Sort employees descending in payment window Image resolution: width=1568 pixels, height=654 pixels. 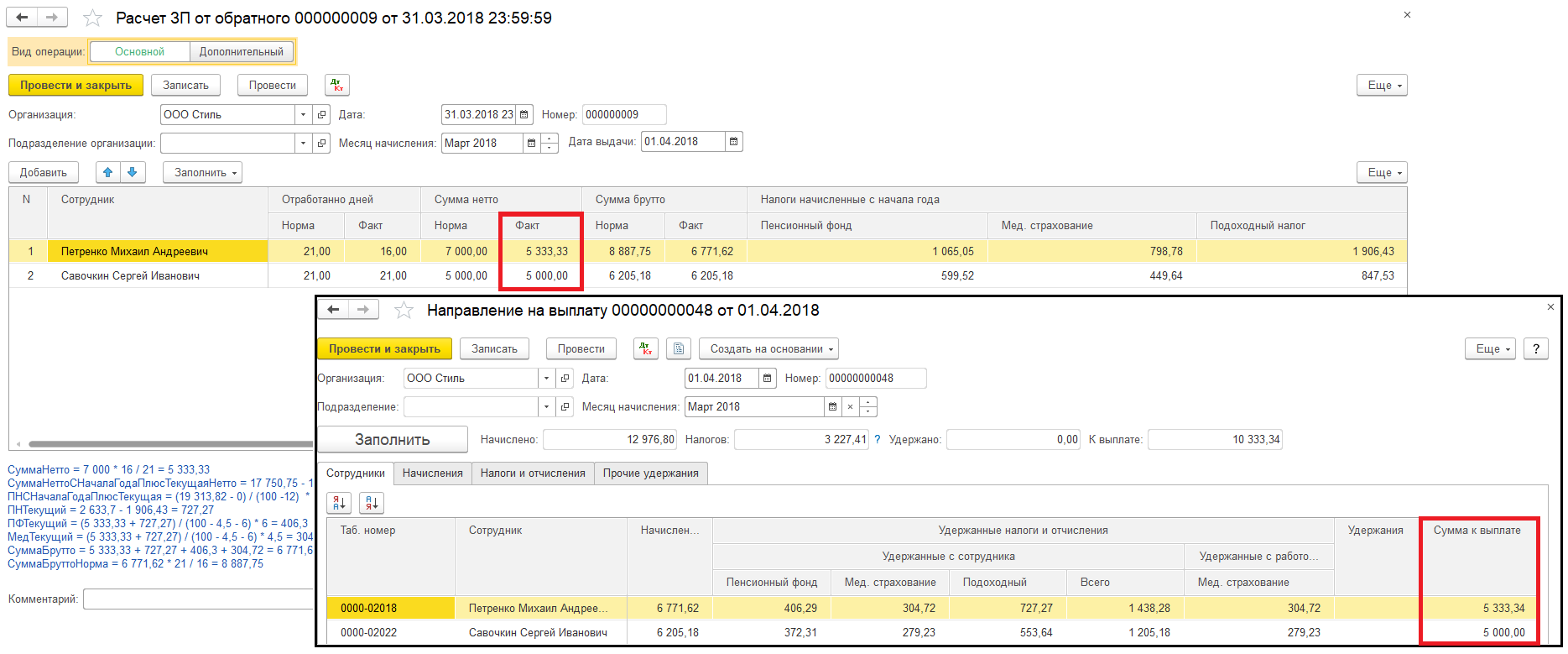[372, 503]
